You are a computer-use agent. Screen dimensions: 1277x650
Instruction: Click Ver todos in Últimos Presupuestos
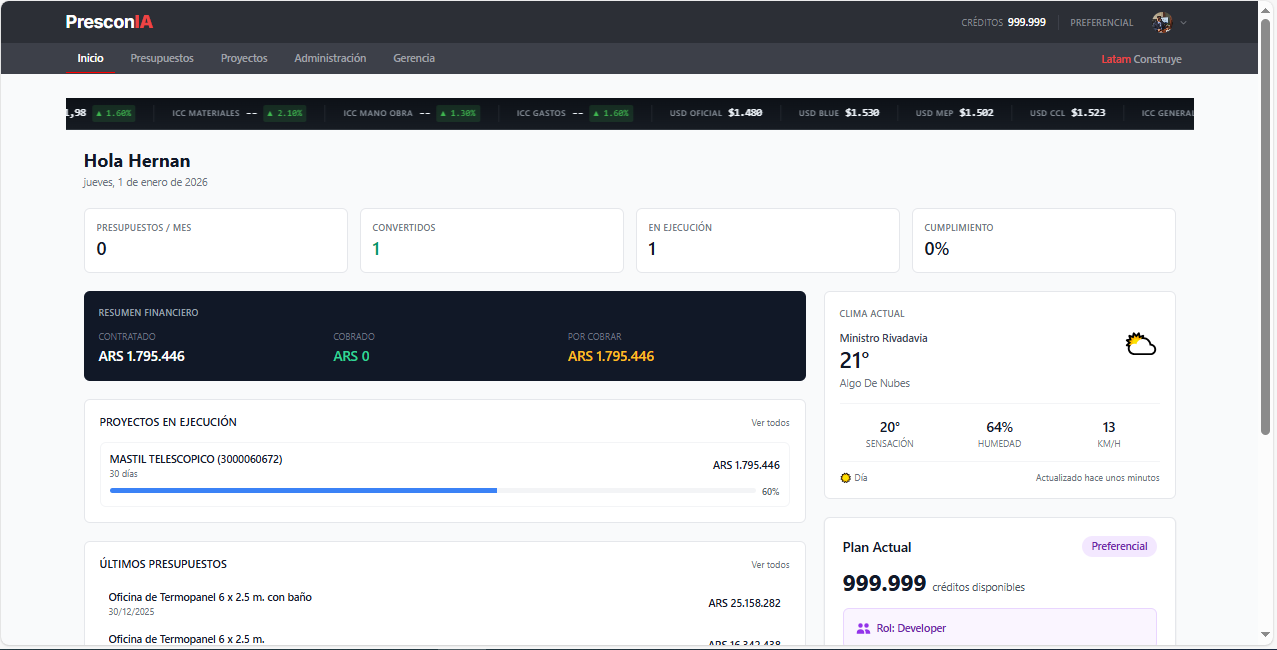coord(769,564)
